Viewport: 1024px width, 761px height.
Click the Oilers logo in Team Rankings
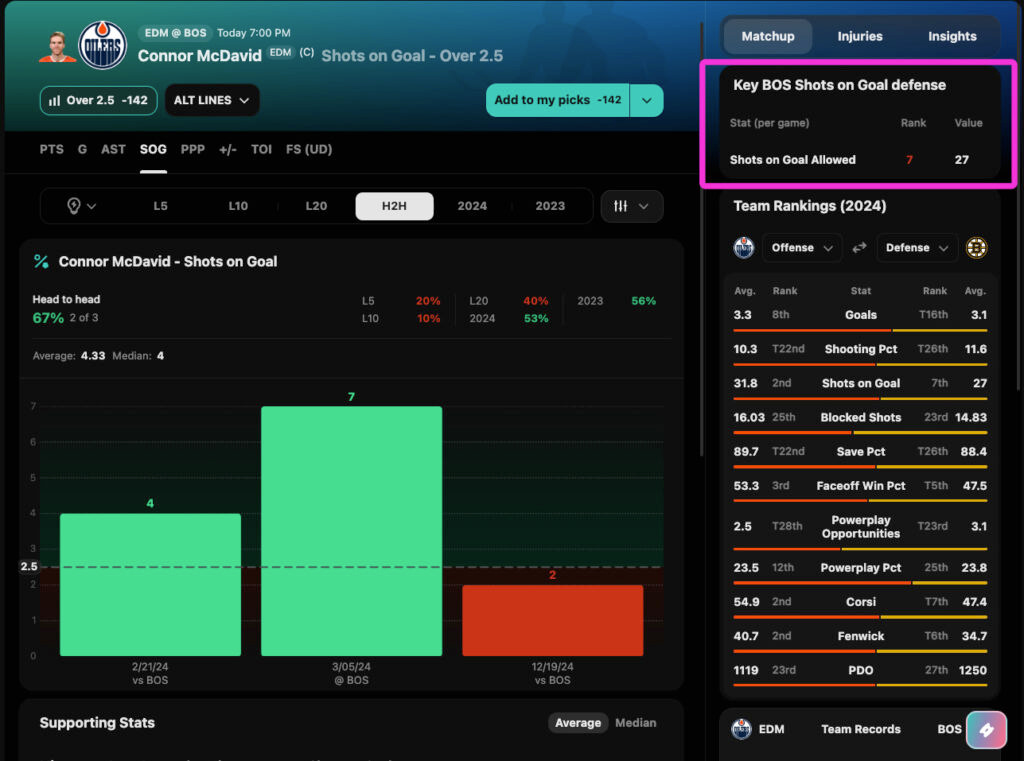tap(743, 248)
